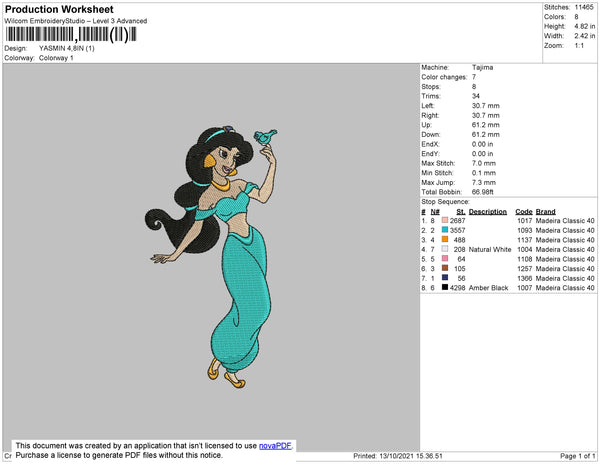The image size is (600, 464).
Task: Click the 'Description' column header
Action: pyautogui.click(x=488, y=212)
